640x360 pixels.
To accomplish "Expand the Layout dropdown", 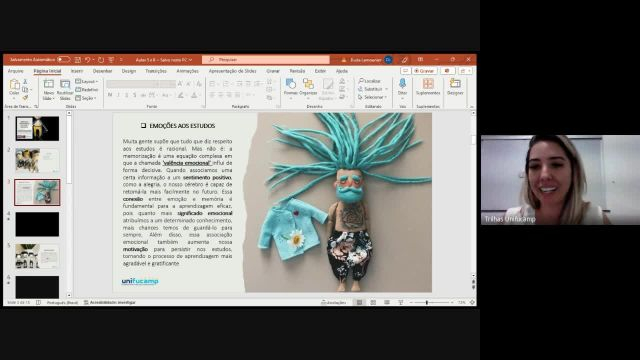I will pos(87,82).
